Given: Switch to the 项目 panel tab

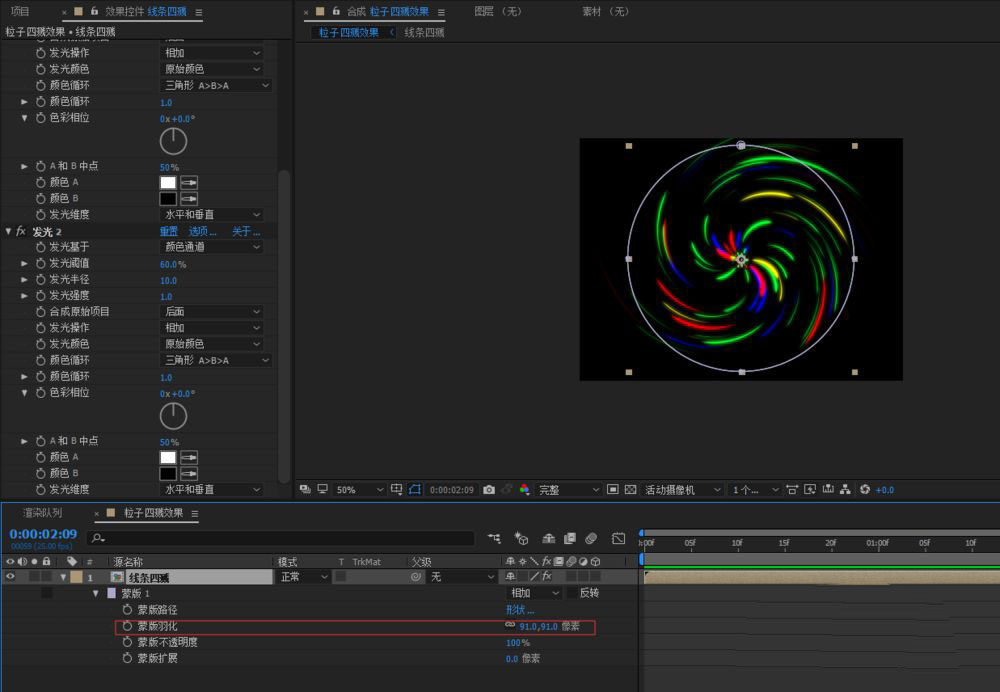Looking at the screenshot, I should (20, 11).
